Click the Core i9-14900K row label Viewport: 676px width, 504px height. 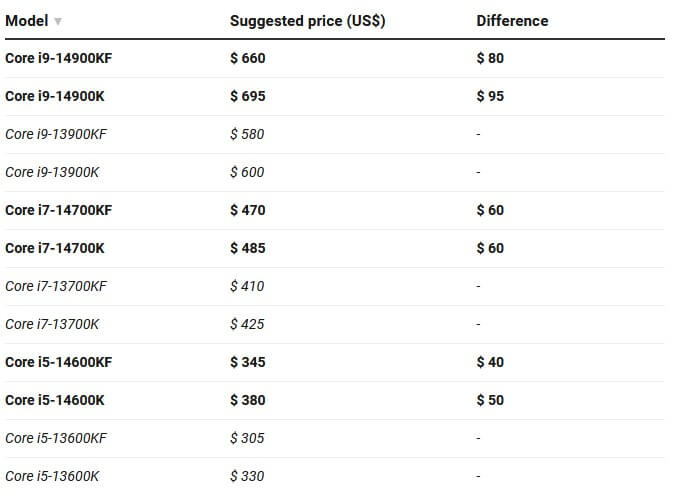(54, 96)
